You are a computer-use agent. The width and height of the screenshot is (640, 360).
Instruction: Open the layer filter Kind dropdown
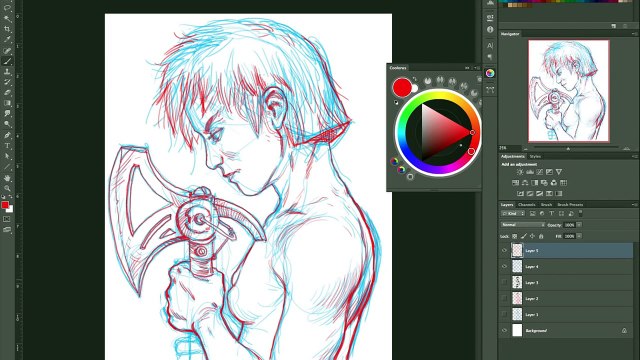[513, 213]
